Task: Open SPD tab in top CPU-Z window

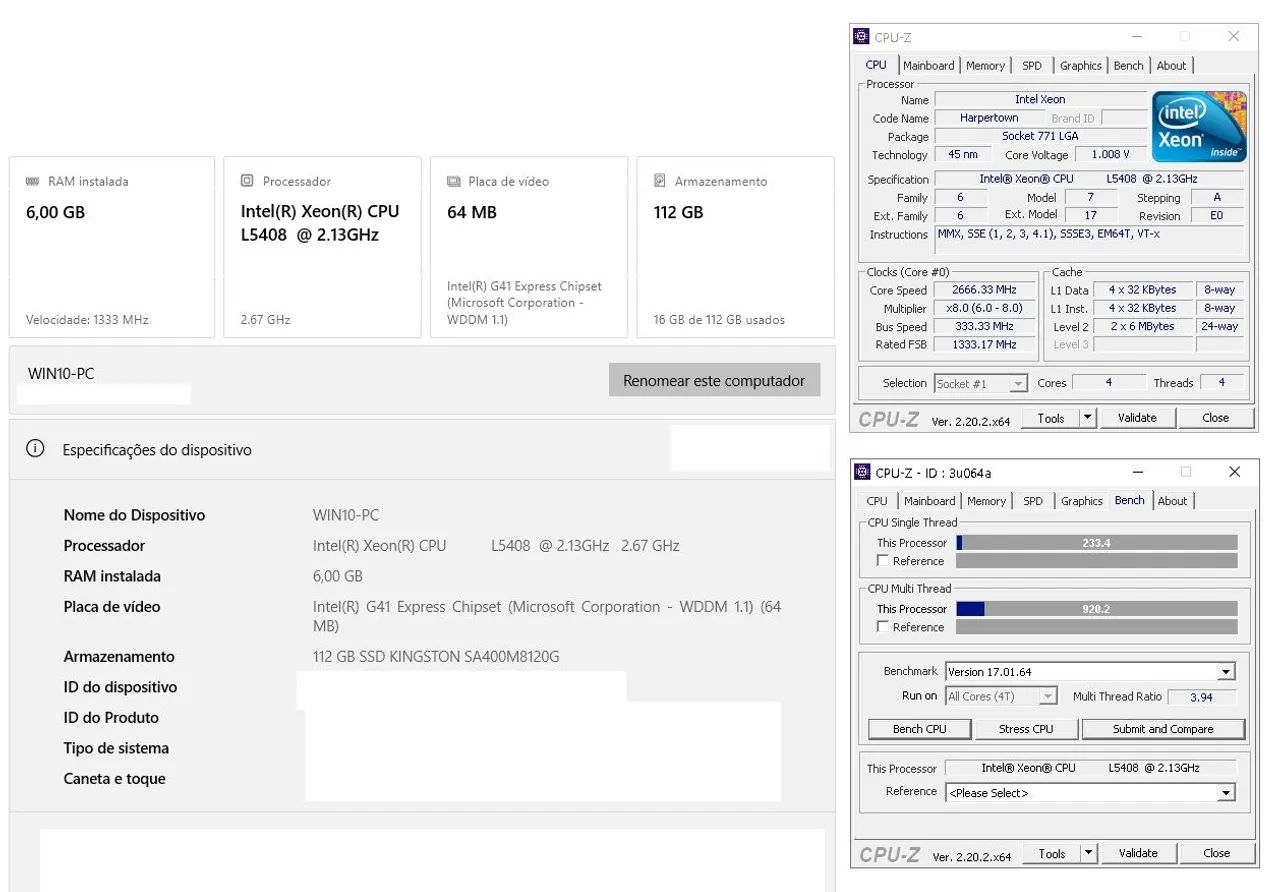Action: 1032,66
